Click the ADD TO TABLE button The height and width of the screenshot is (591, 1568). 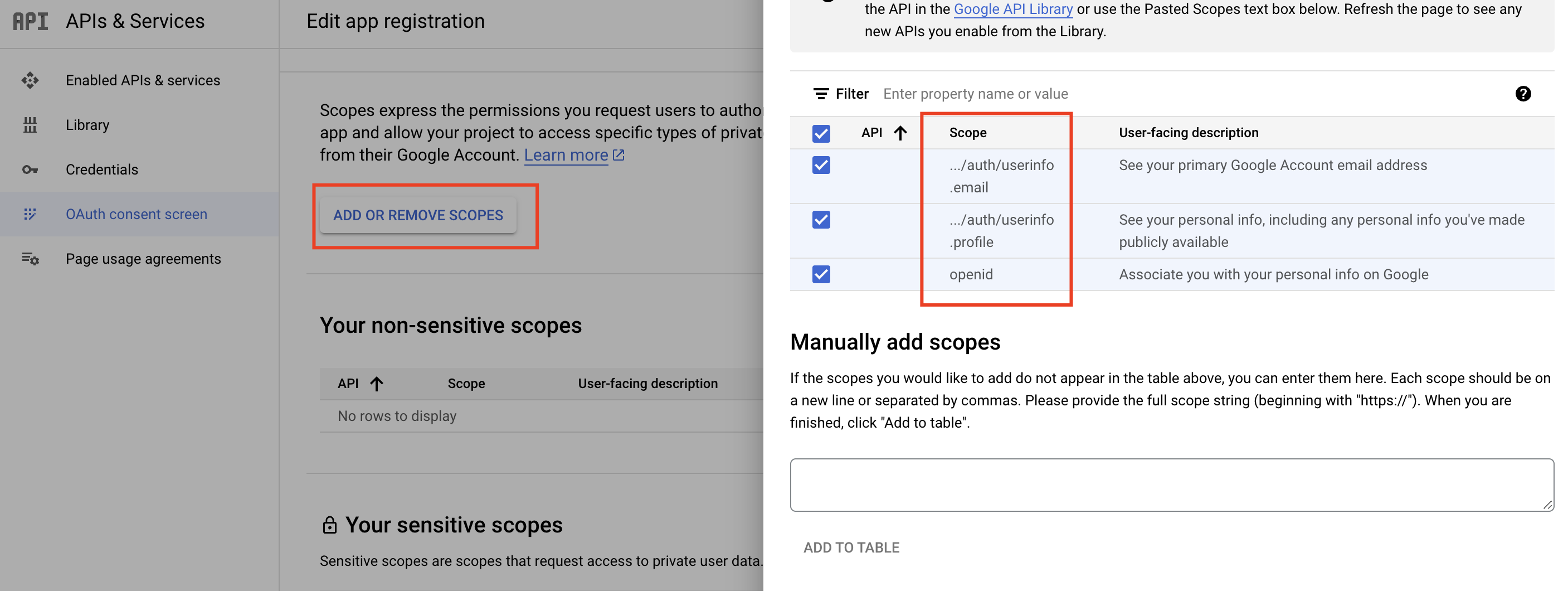click(851, 548)
